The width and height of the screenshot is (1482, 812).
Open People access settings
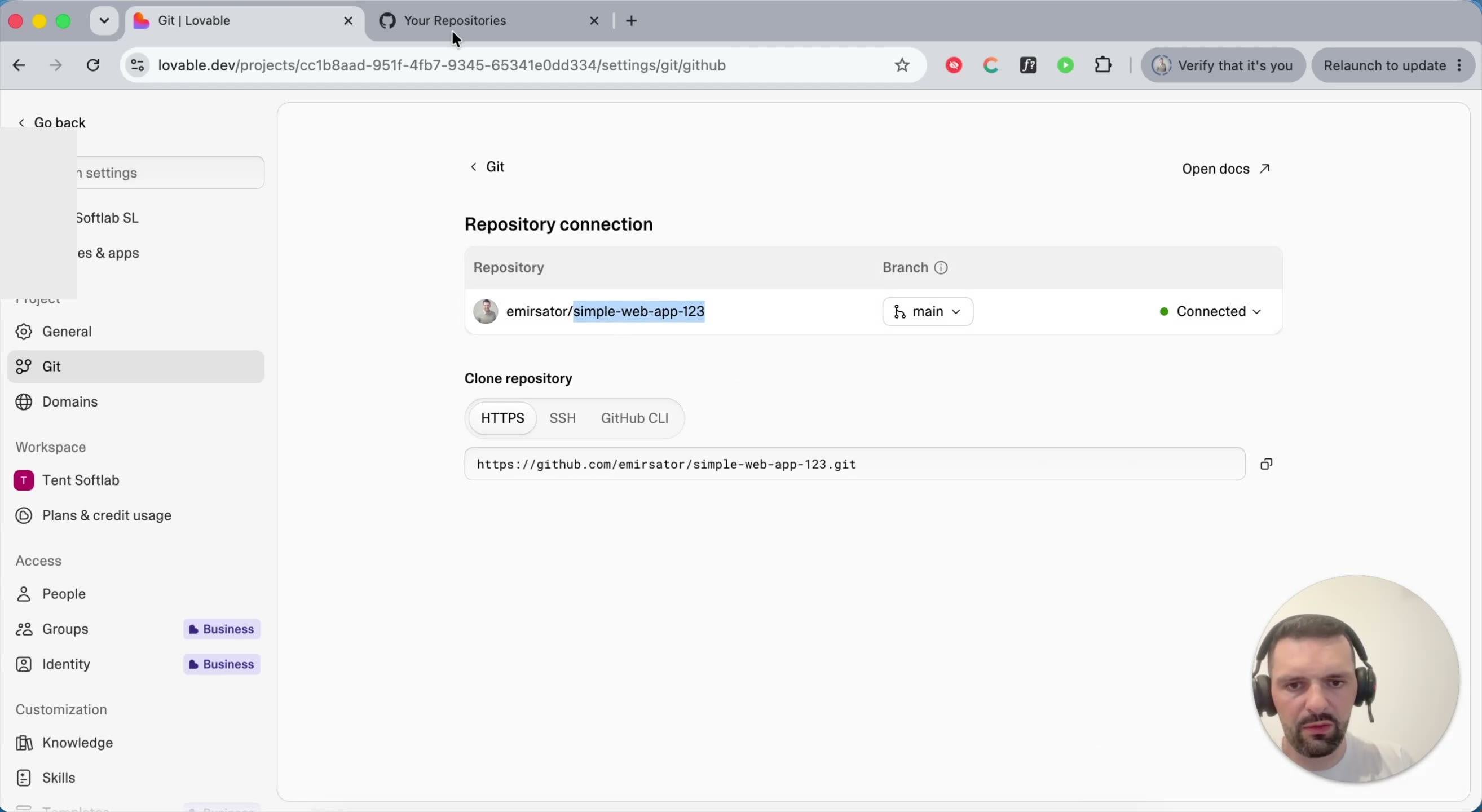click(136, 593)
